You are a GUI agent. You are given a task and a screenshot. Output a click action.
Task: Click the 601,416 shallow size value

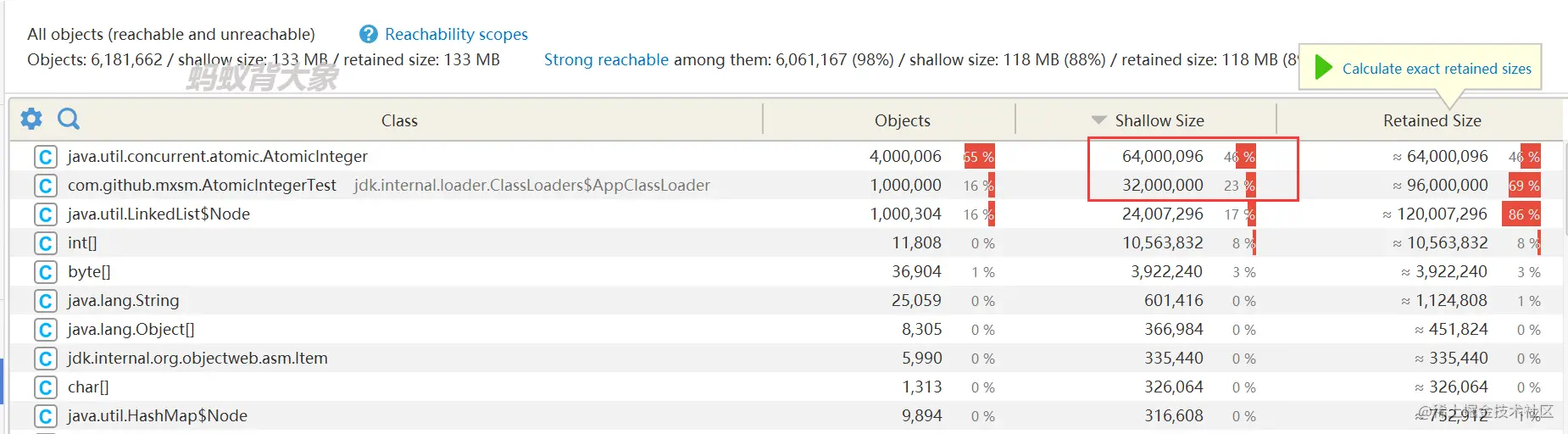click(1174, 301)
